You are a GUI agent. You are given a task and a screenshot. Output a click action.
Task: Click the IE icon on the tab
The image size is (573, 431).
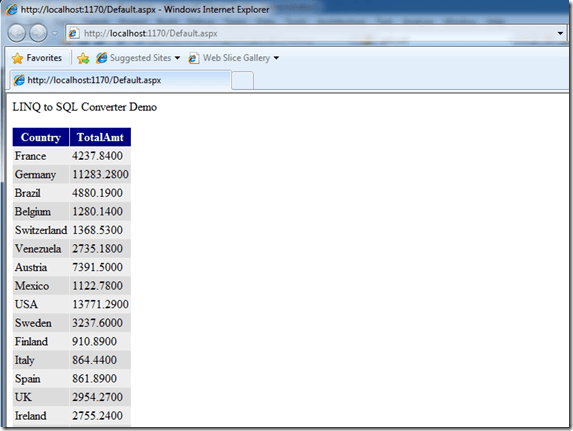[19, 80]
